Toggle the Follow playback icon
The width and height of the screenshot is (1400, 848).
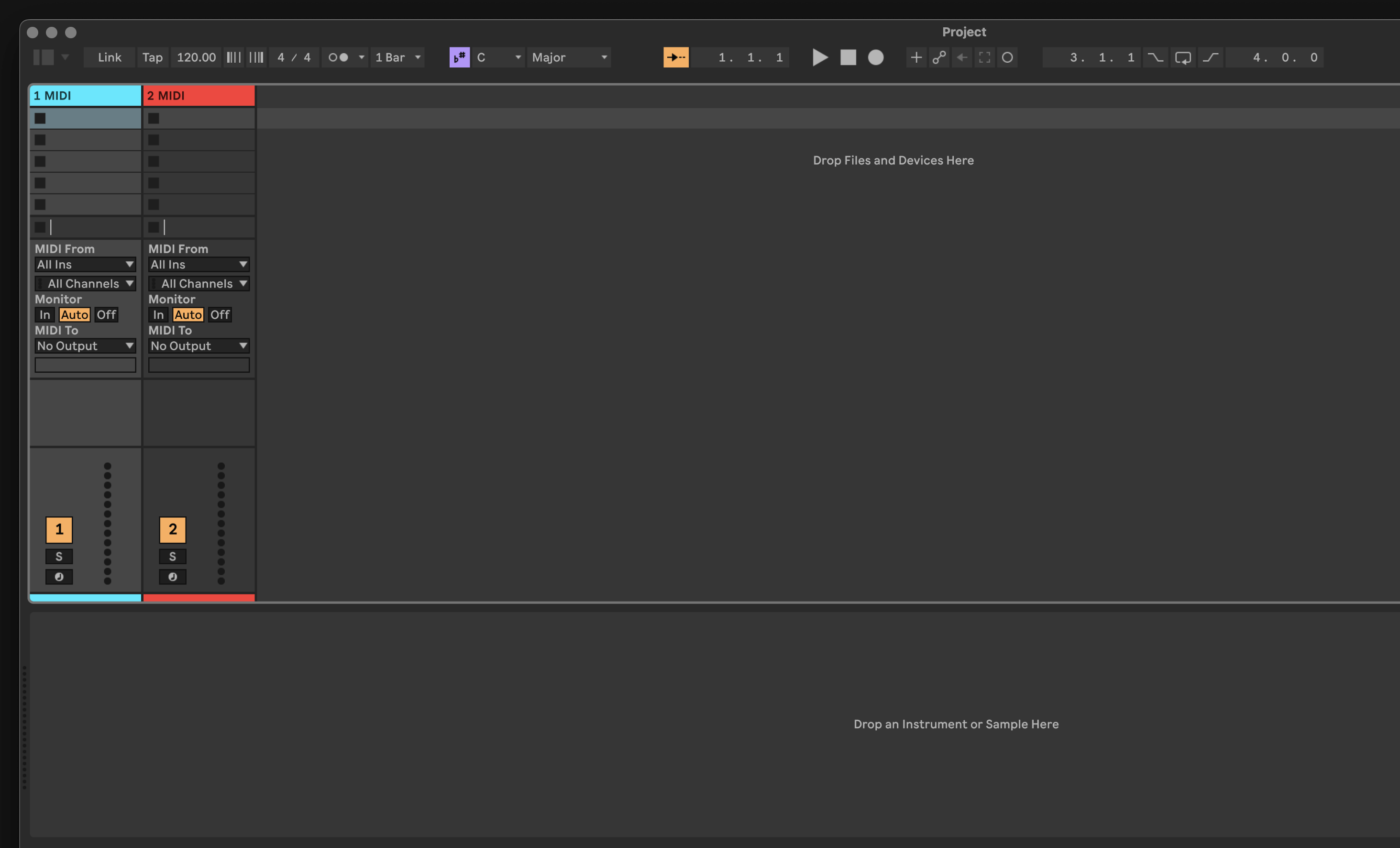(675, 57)
